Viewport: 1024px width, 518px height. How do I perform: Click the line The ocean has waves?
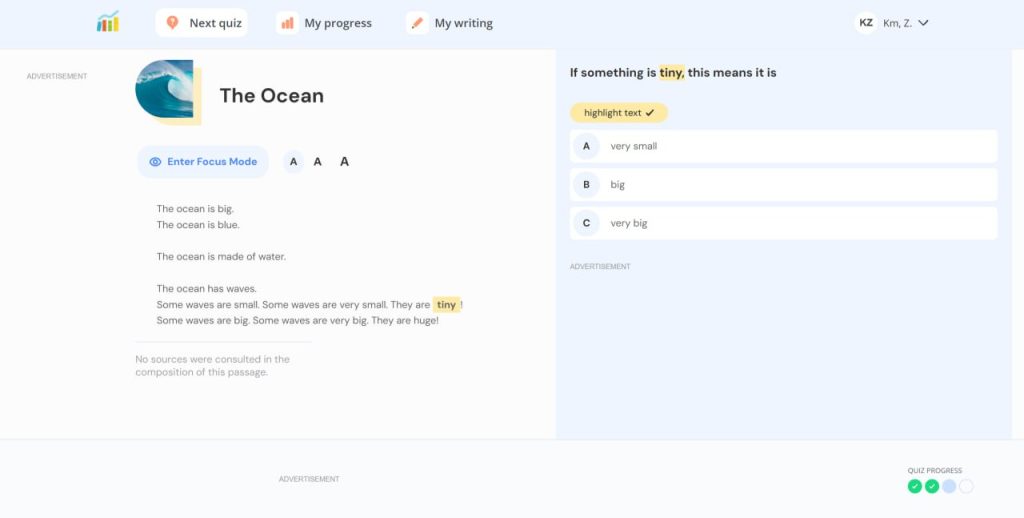206,289
